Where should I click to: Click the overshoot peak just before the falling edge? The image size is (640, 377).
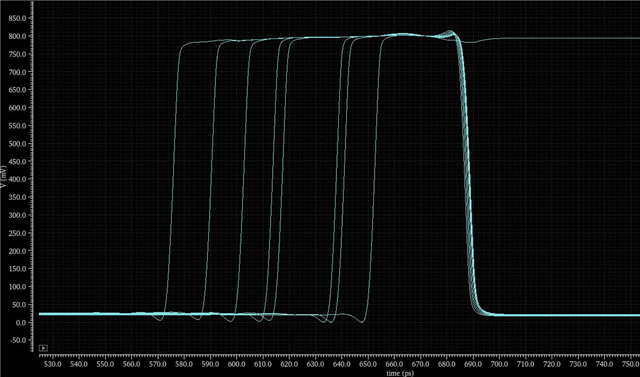click(x=449, y=32)
